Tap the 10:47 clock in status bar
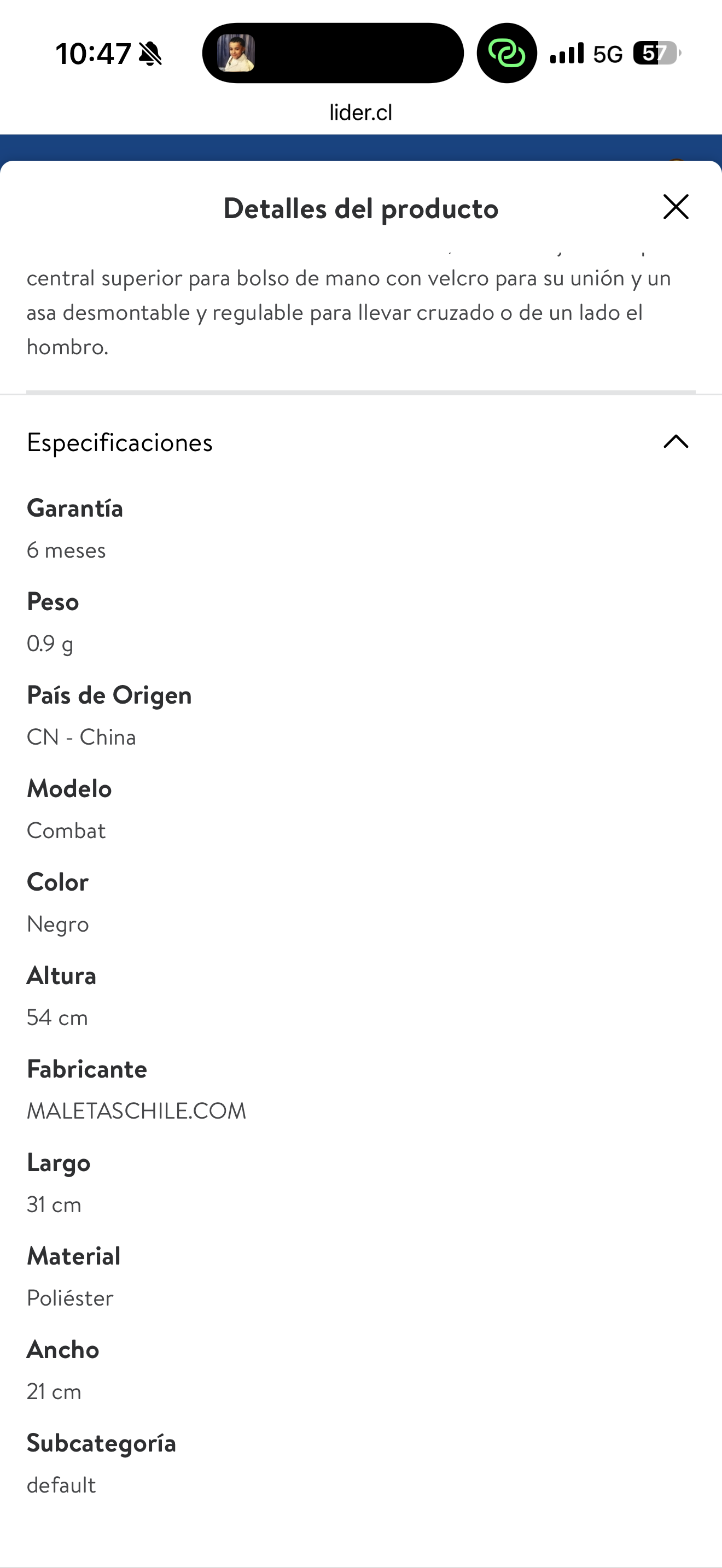 point(93,54)
